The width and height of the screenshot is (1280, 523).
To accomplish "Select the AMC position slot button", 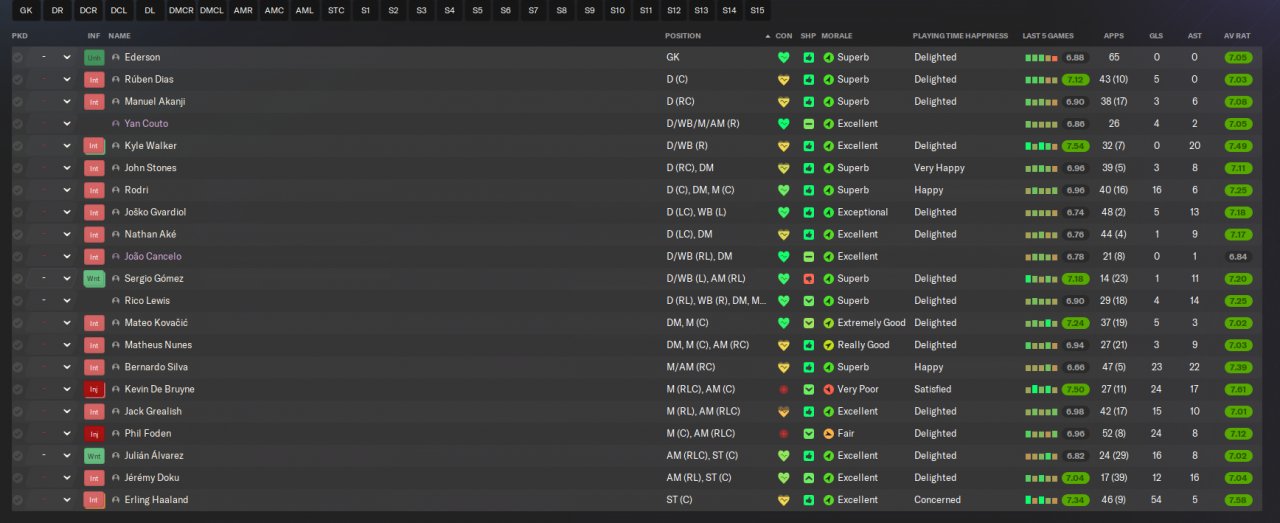I will click(x=274, y=11).
